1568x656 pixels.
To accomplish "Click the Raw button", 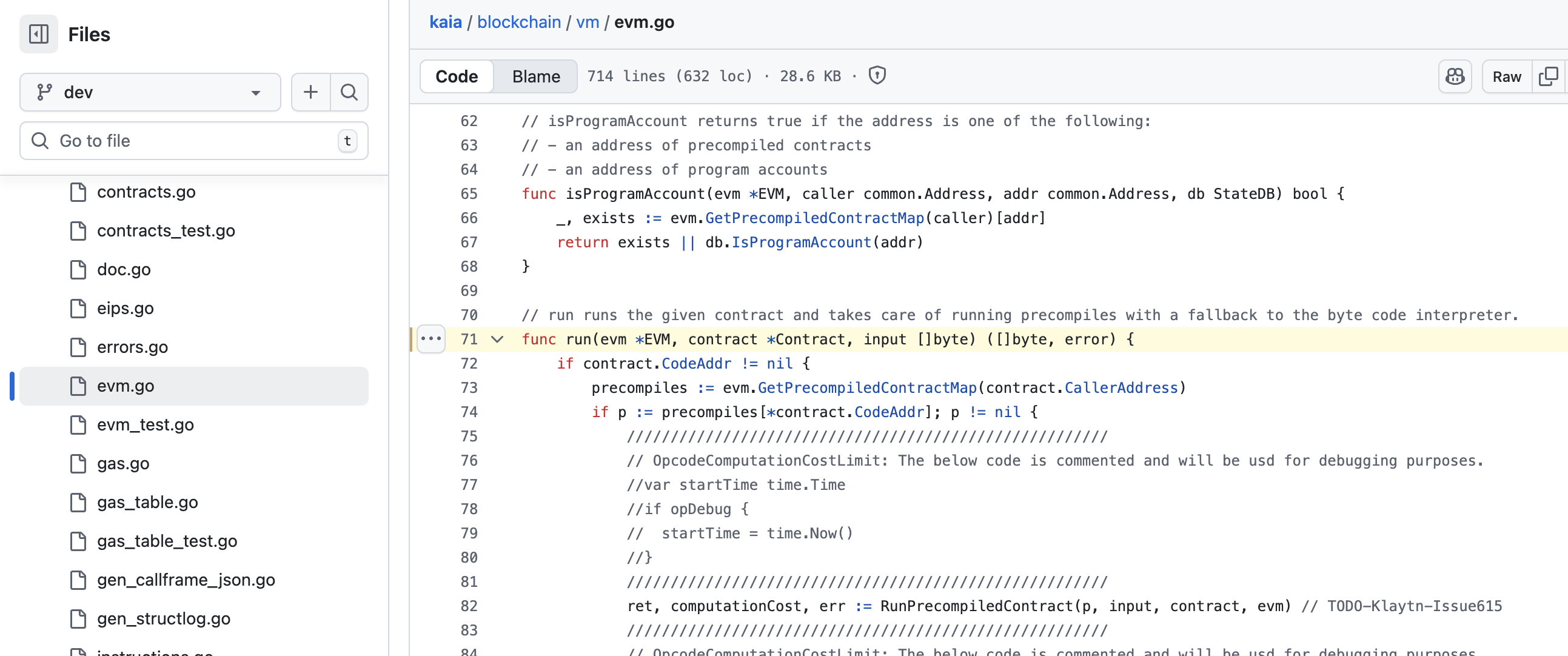I will click(x=1506, y=76).
